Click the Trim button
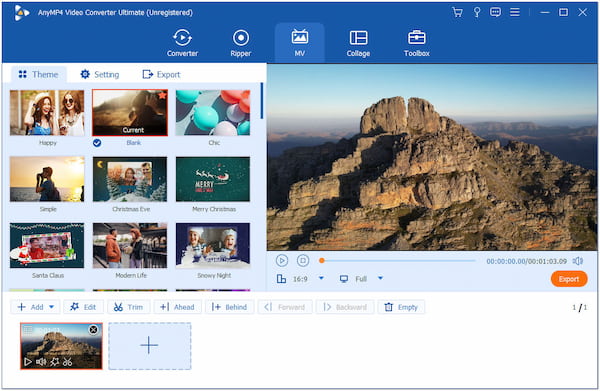The width and height of the screenshot is (600, 391). (129, 307)
